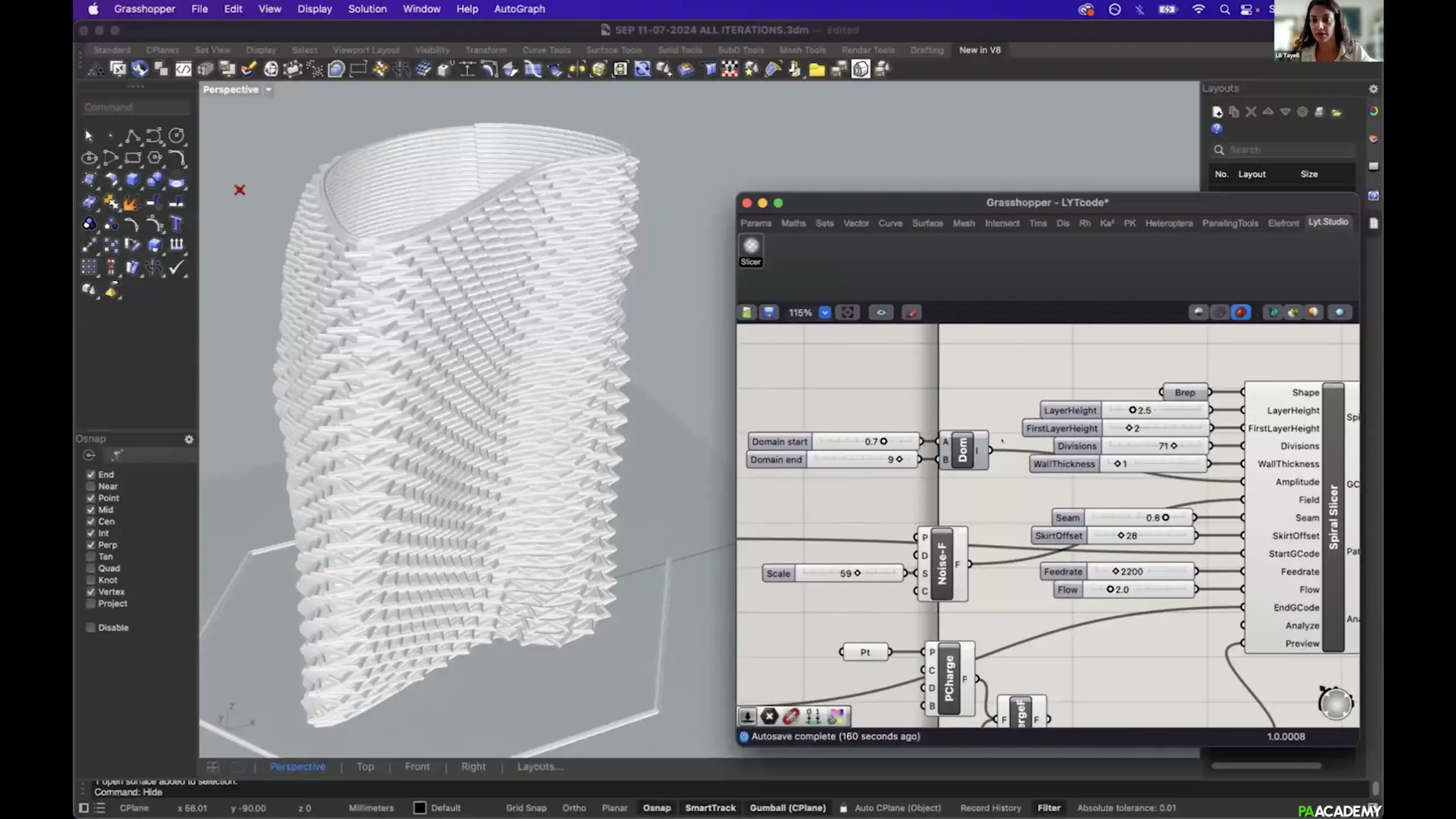This screenshot has height=819, width=1456.
Task: Click the Grasshopper save document icon
Action: point(769,312)
